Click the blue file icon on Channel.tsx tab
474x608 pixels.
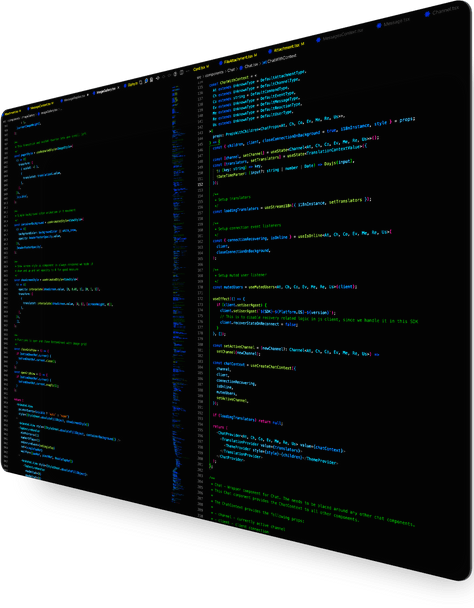point(427,14)
